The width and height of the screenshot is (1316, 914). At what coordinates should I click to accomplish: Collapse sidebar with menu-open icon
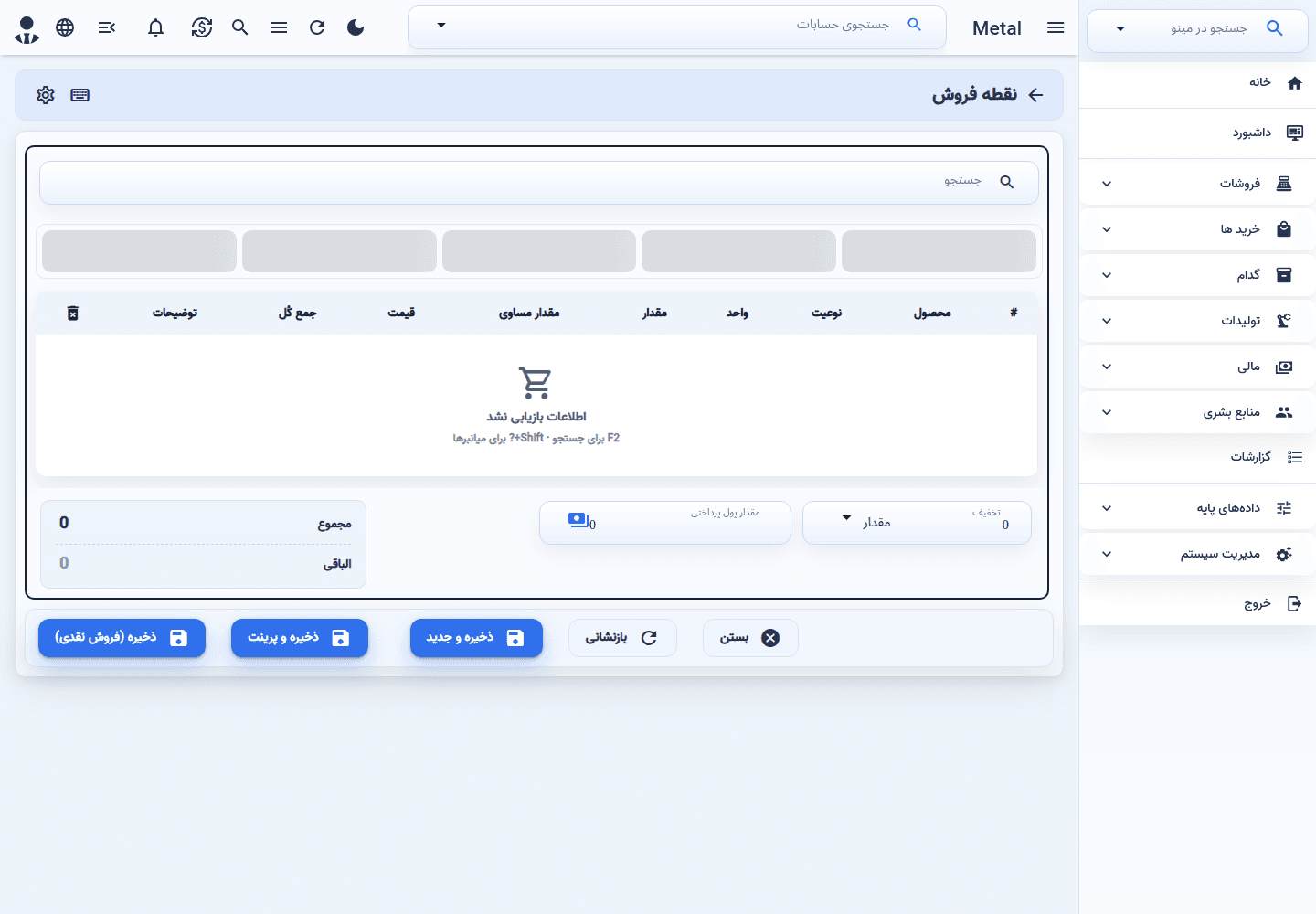(107, 27)
